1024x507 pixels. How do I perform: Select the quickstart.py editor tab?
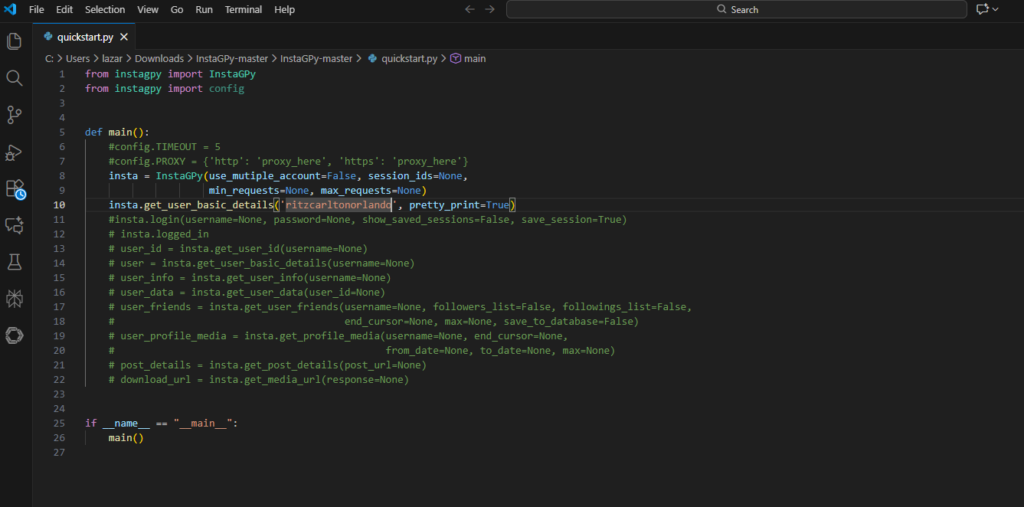pyautogui.click(x=85, y=35)
